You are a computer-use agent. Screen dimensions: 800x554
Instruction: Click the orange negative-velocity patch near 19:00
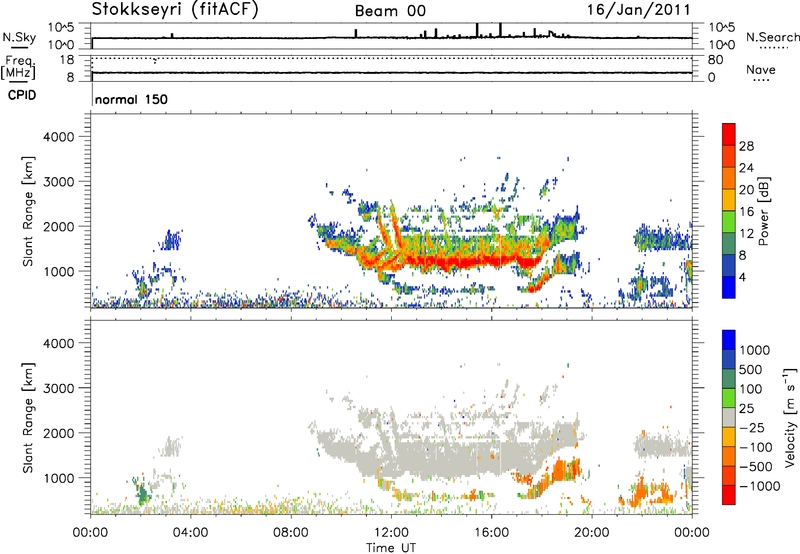tap(564, 469)
